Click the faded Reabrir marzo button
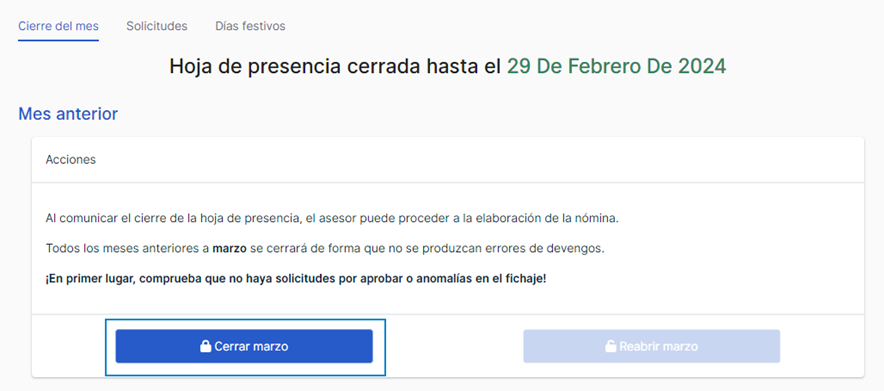This screenshot has height=391, width=884. coord(652,346)
